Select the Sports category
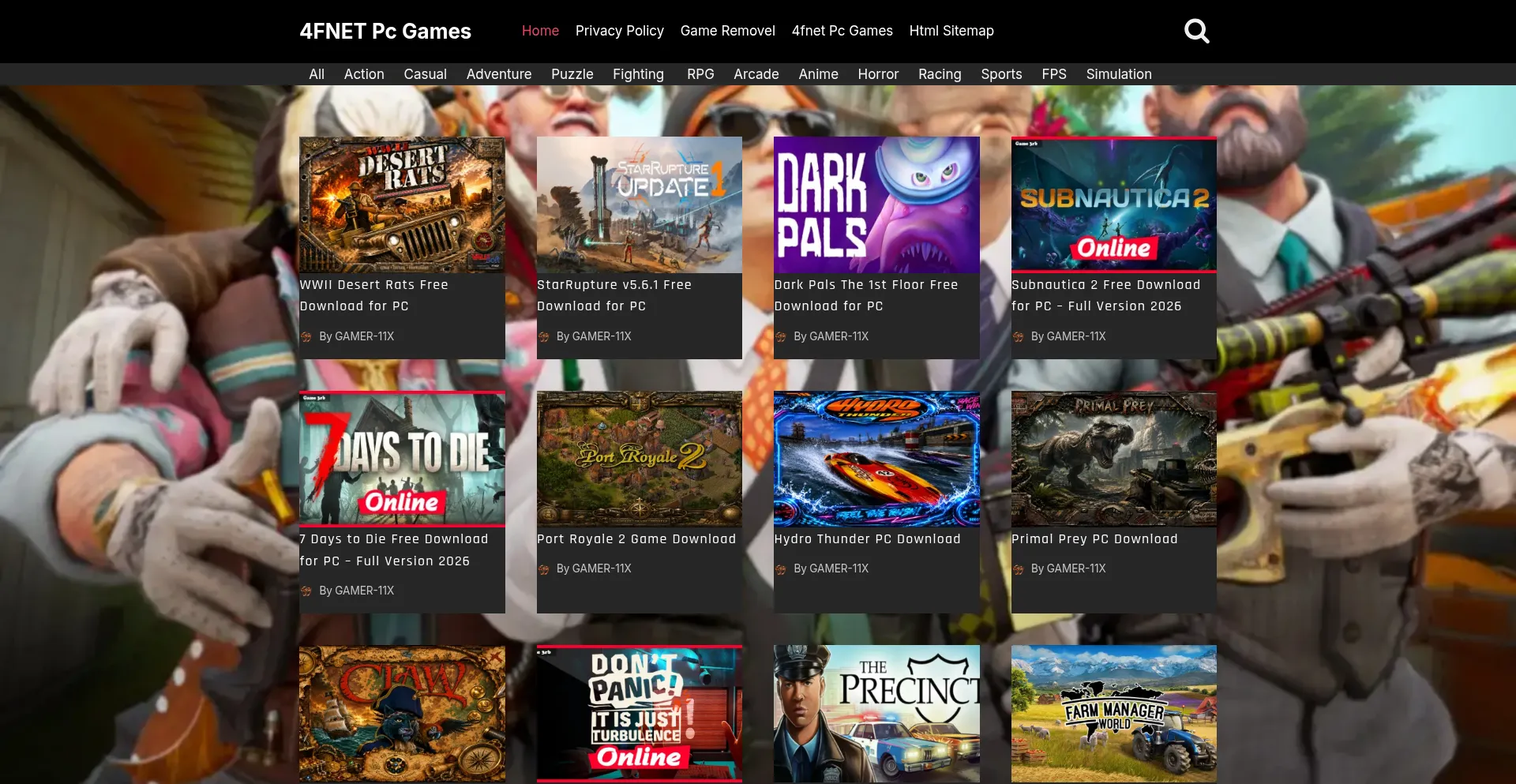This screenshot has width=1516, height=784. coord(1001,74)
